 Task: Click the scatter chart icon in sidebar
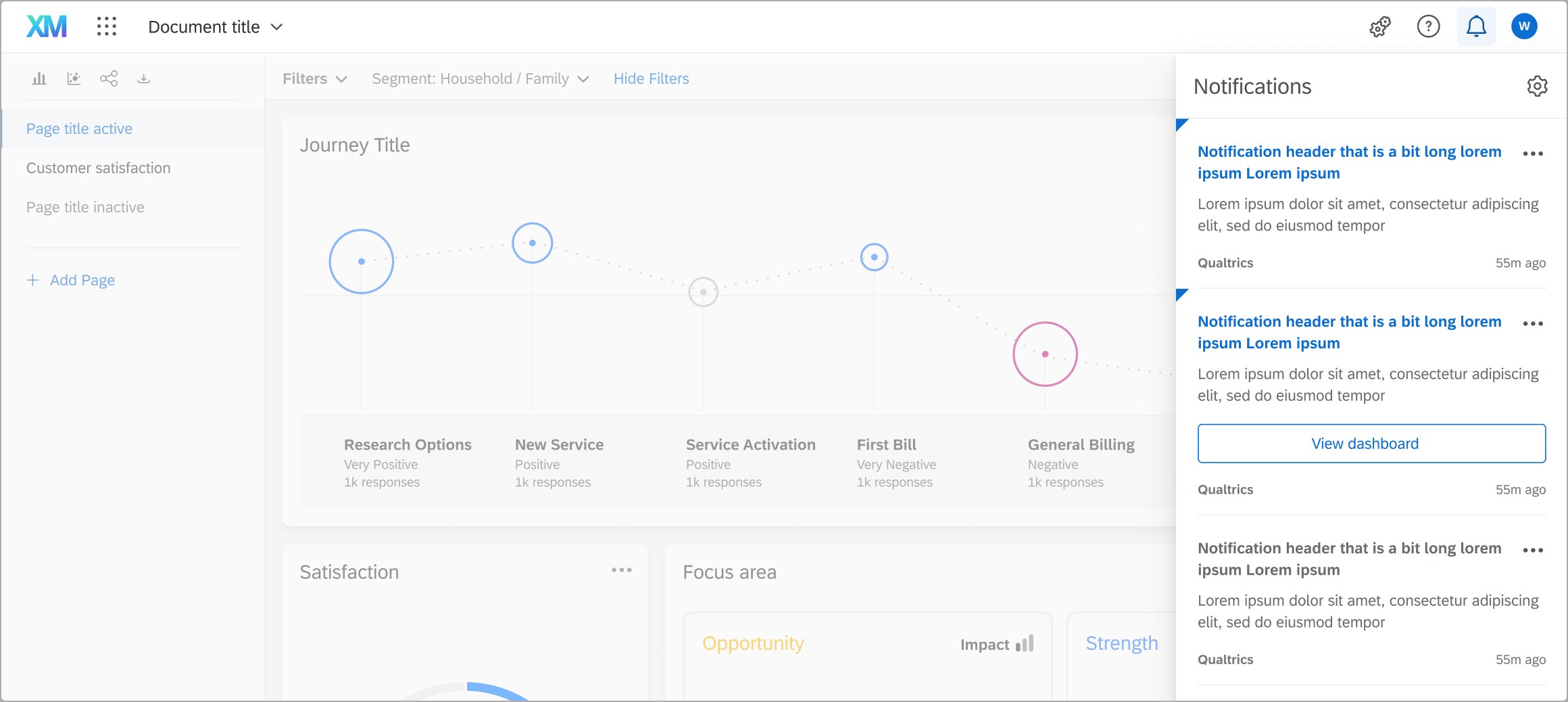pos(74,78)
